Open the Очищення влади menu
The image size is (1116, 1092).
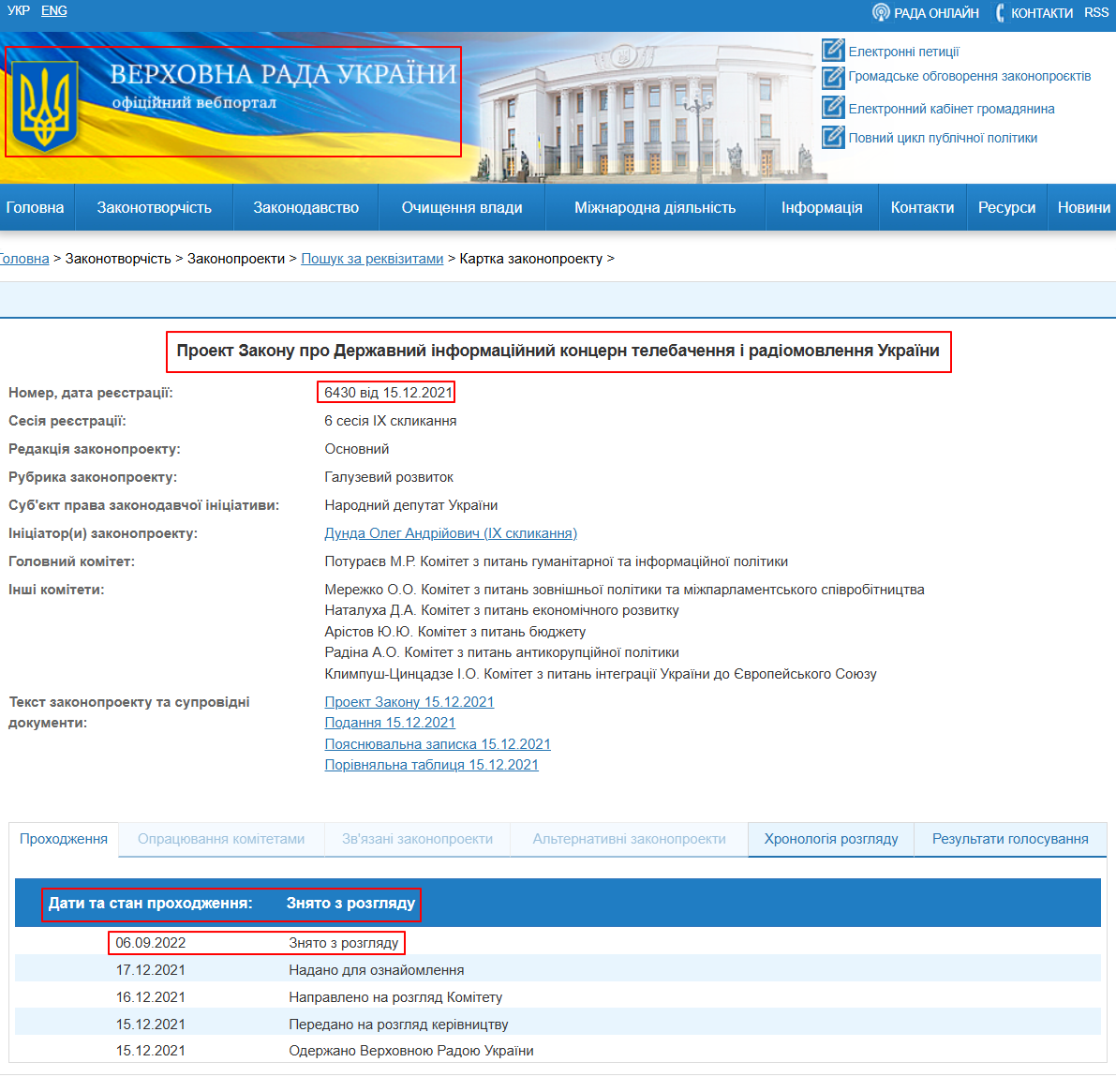(462, 207)
